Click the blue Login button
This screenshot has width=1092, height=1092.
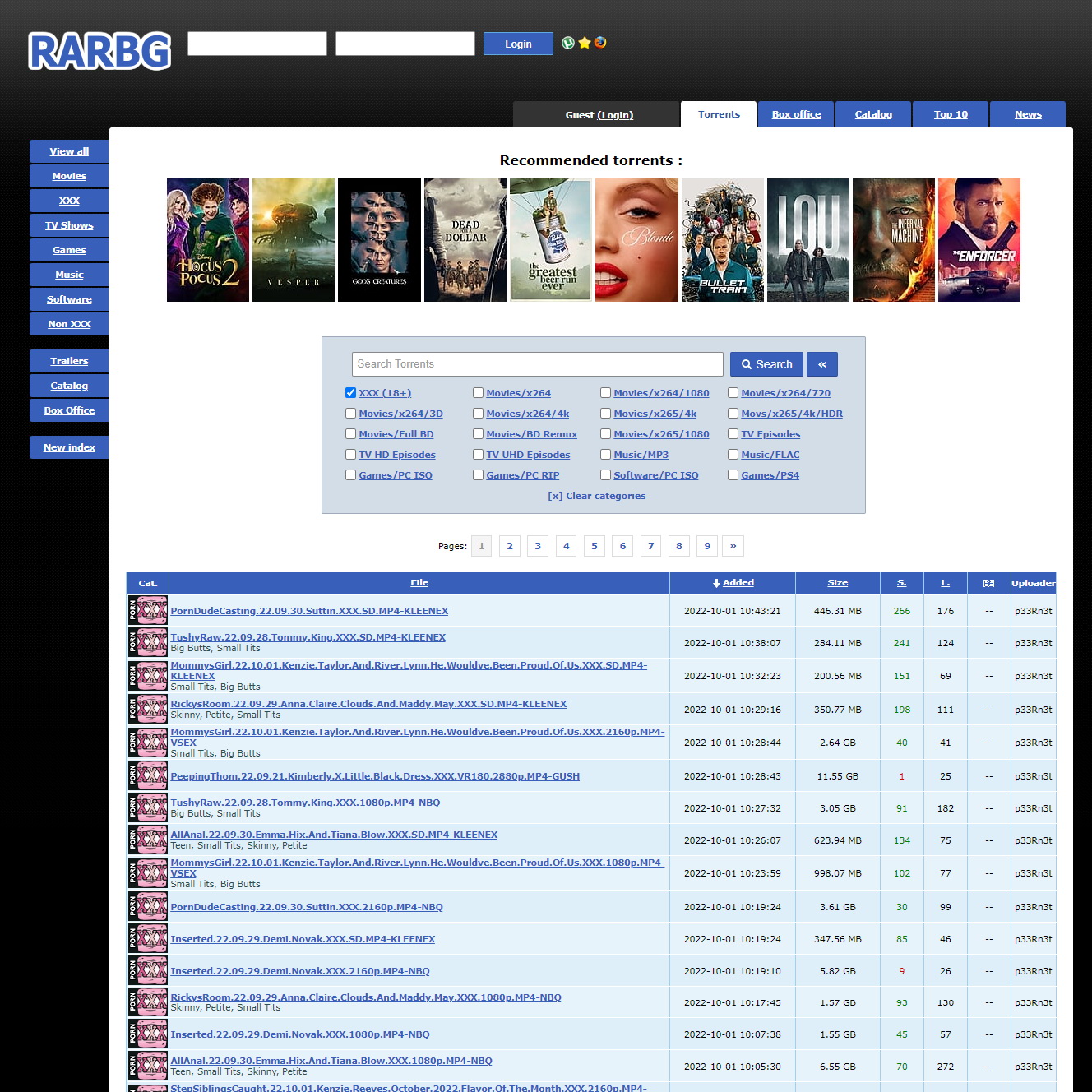click(518, 44)
